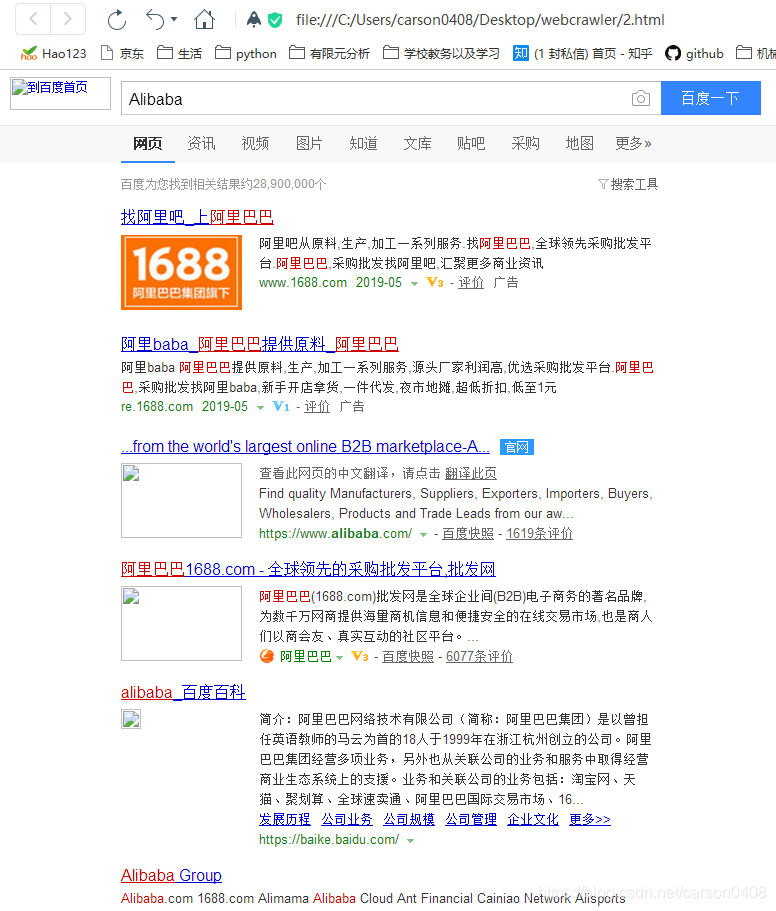Switch to the 采购 tab

[x=526, y=144]
